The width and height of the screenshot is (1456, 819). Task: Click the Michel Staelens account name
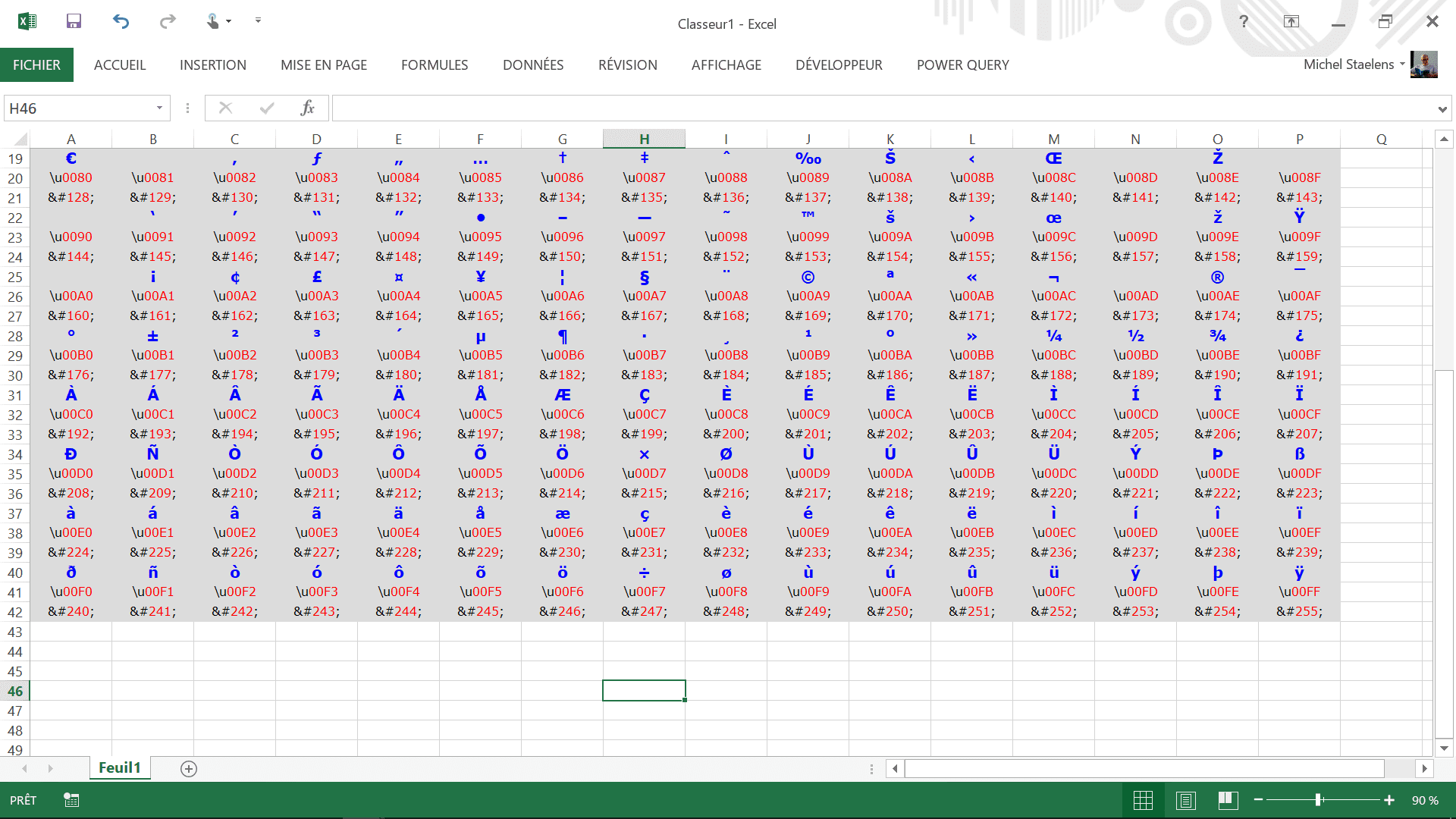[x=1348, y=64]
